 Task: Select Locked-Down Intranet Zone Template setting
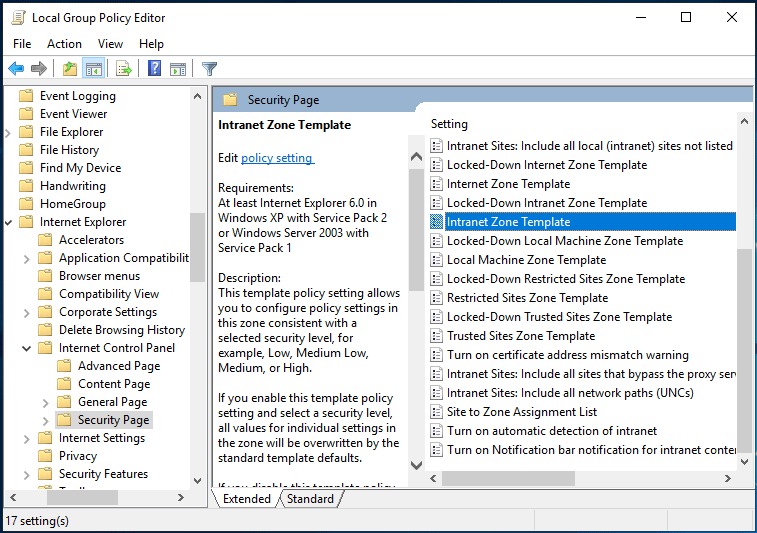click(x=547, y=203)
